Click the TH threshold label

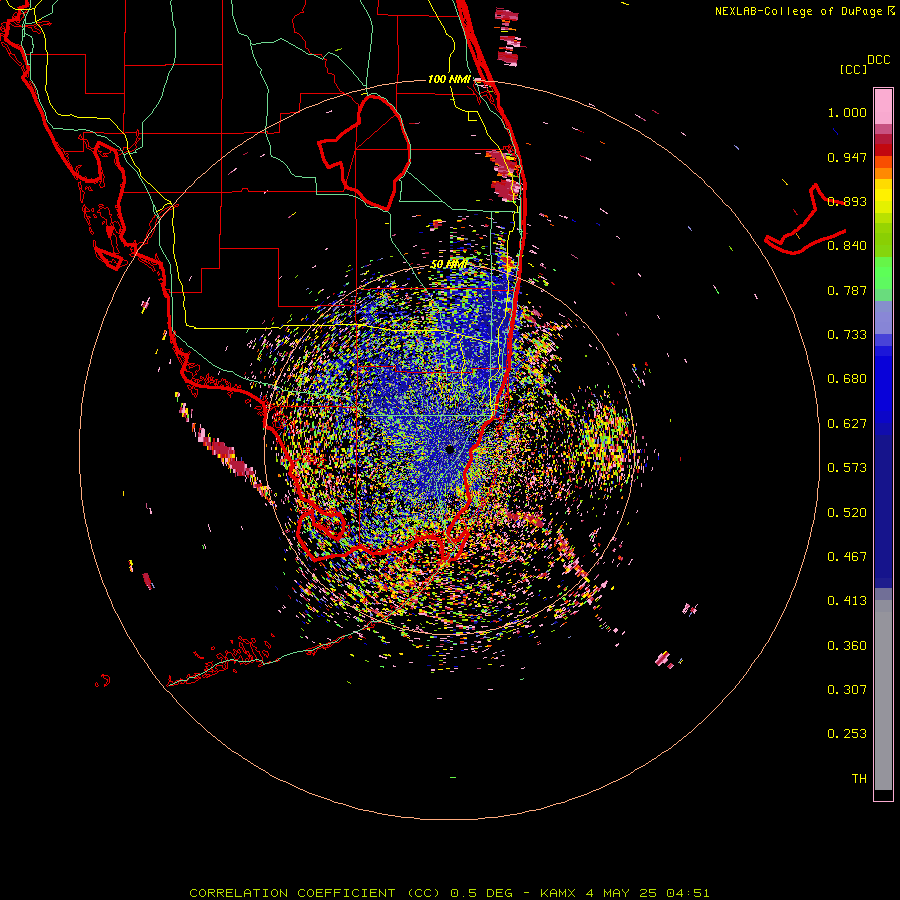pos(859,779)
